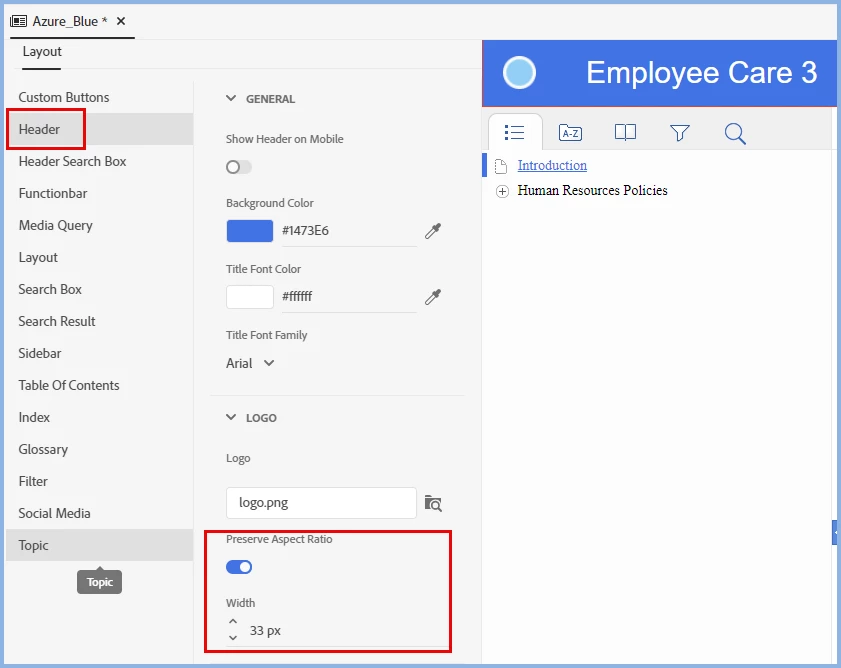
Task: Select Media Query component
Action: pos(100,225)
